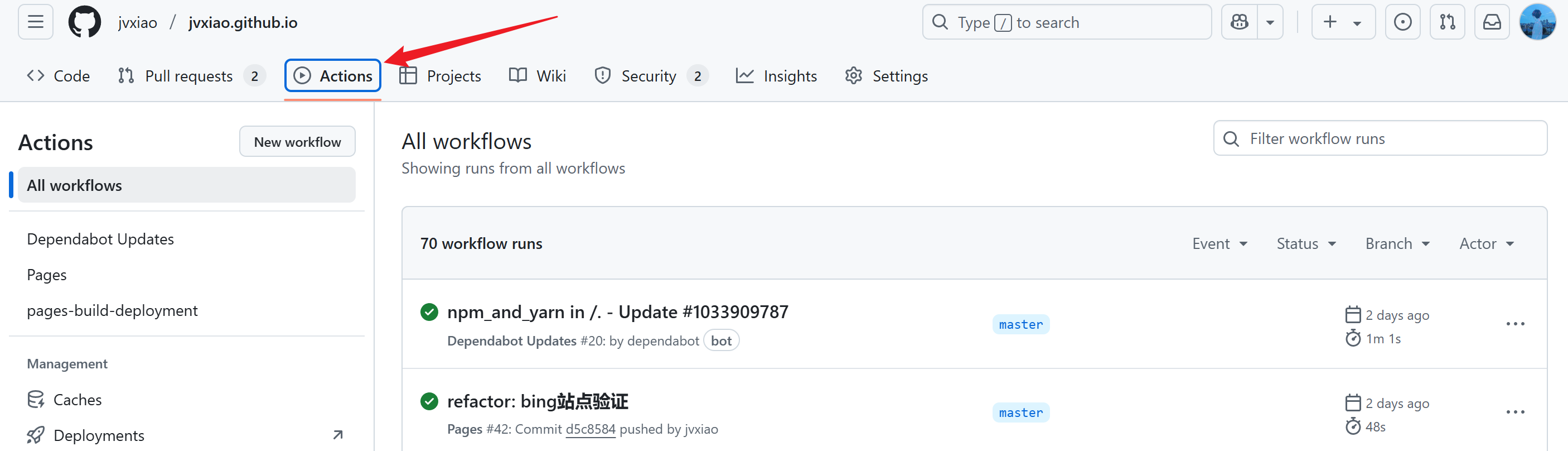1568x451 pixels.
Task: Open the Issues icon in the header
Action: (1402, 22)
